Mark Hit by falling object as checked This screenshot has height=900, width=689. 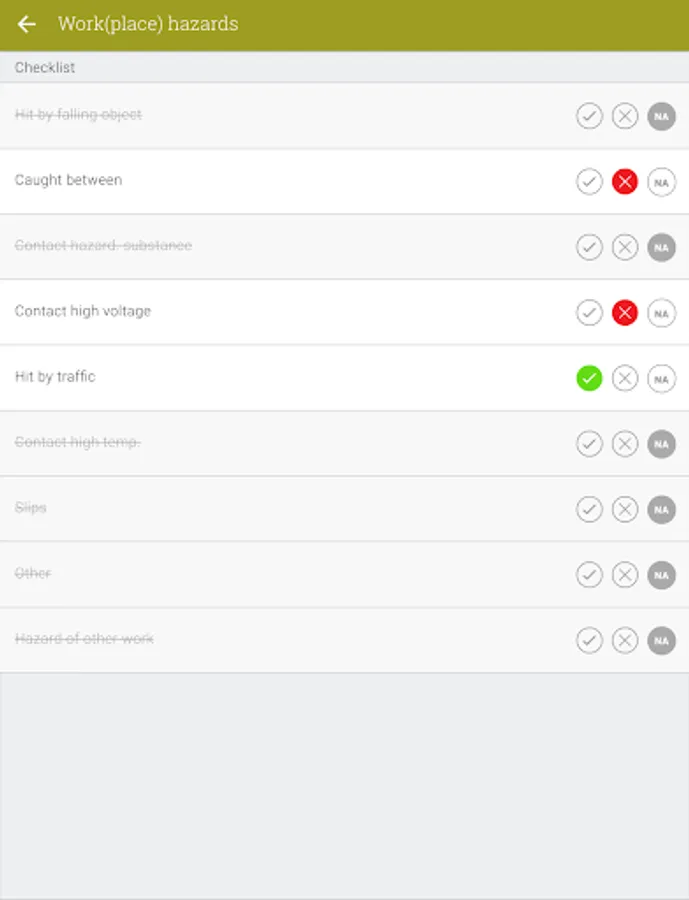[x=589, y=116]
